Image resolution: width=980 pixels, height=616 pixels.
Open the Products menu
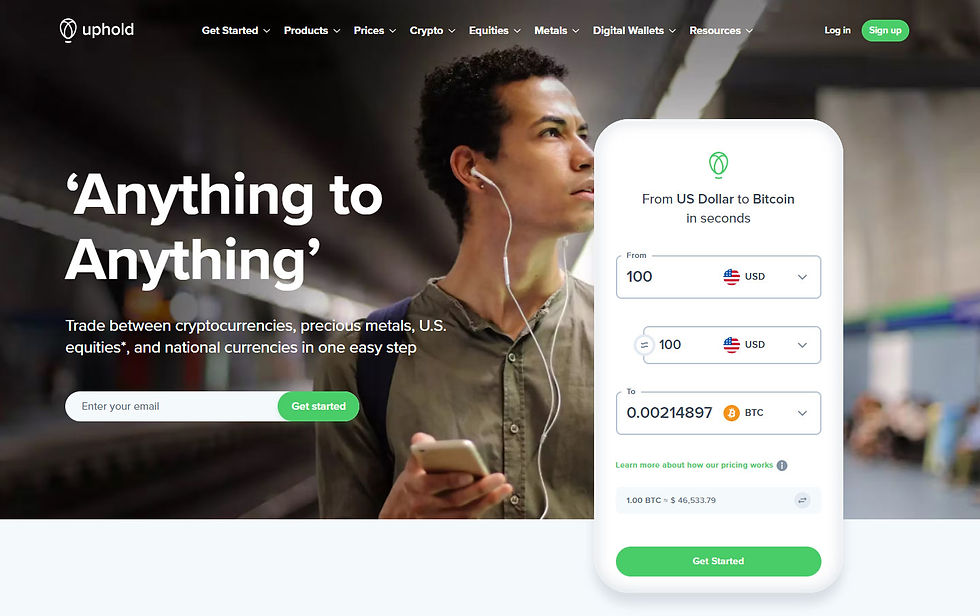[x=312, y=31]
